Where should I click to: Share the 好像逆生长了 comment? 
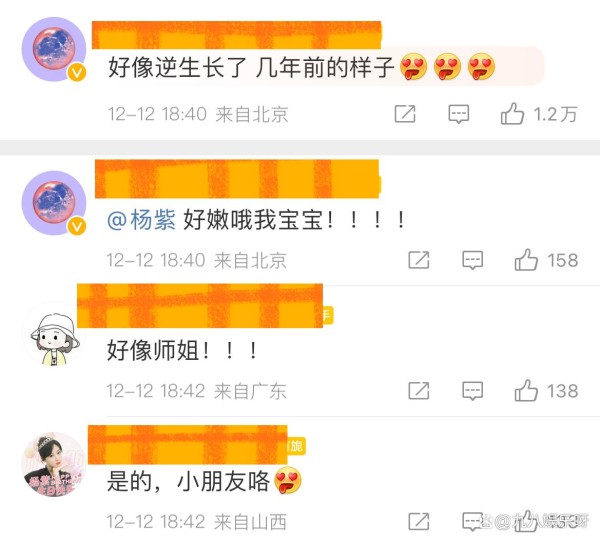pos(405,114)
